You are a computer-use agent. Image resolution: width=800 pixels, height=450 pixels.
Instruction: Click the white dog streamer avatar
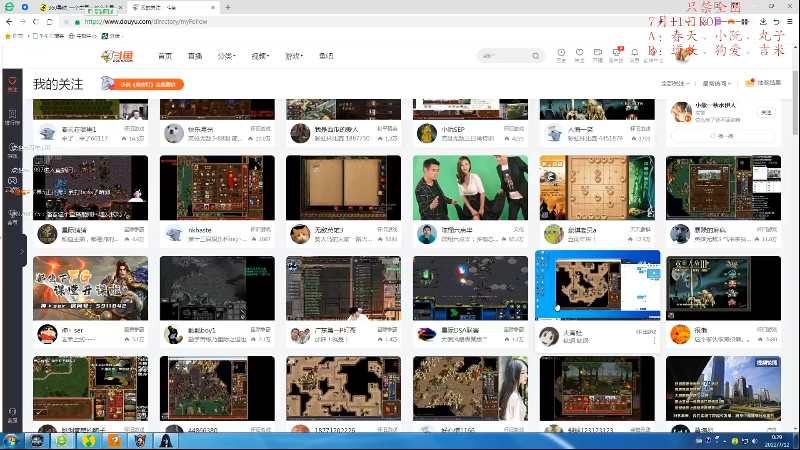tap(173, 133)
